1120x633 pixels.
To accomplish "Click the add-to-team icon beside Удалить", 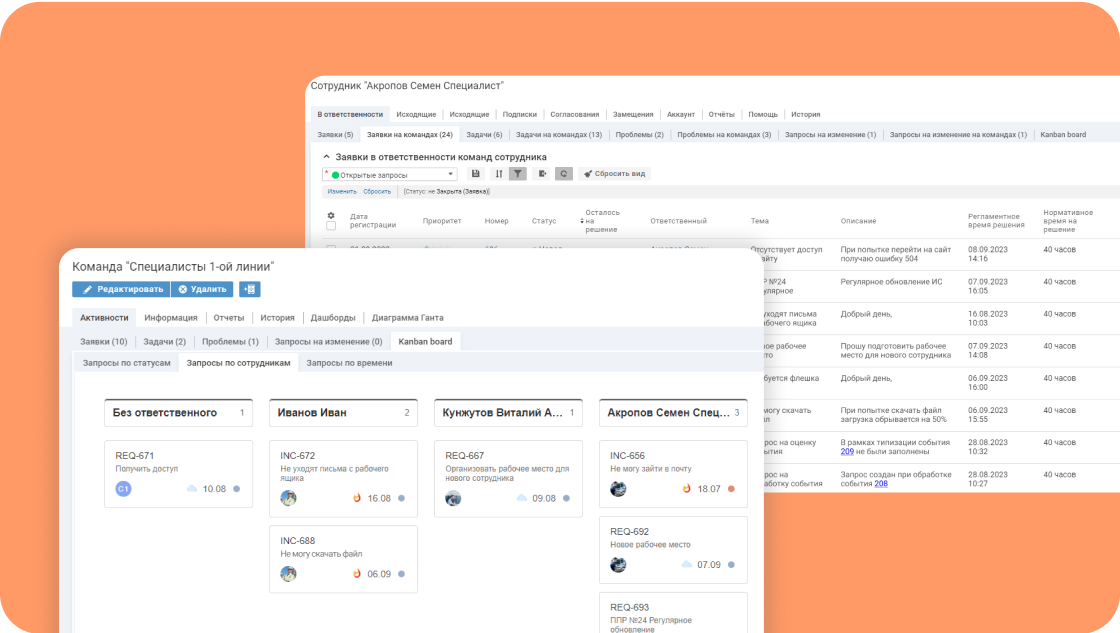I will (249, 289).
